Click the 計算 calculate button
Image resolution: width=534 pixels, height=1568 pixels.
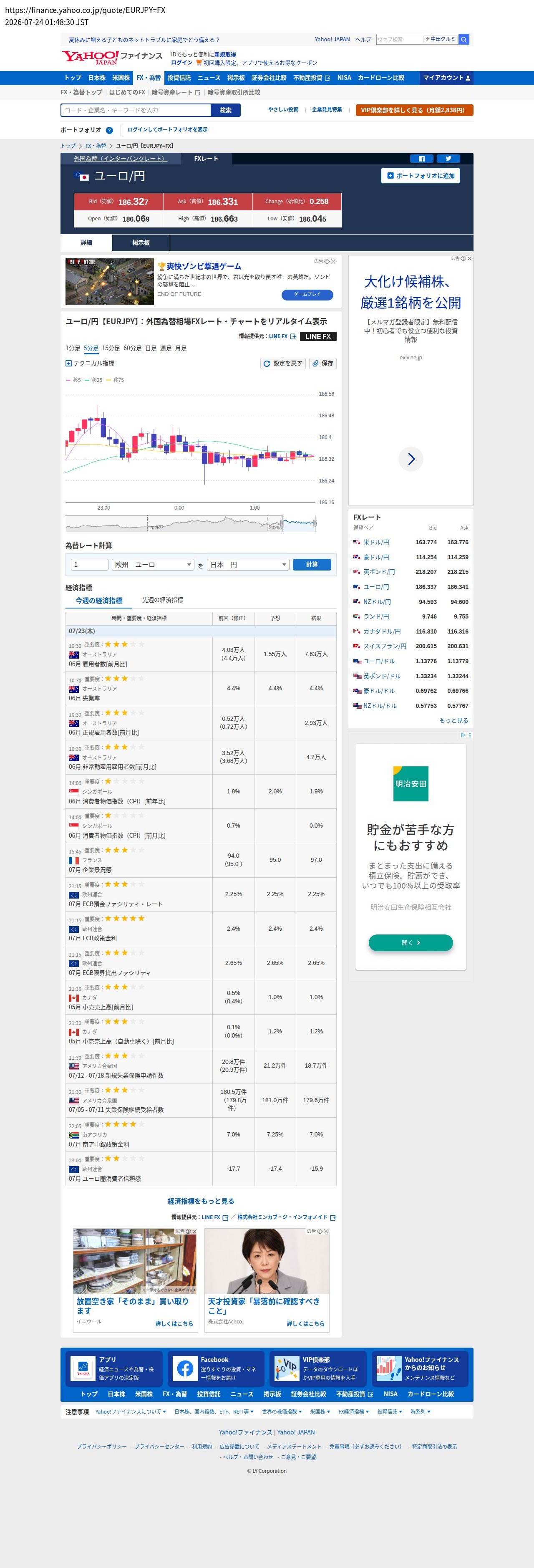pyautogui.click(x=312, y=565)
